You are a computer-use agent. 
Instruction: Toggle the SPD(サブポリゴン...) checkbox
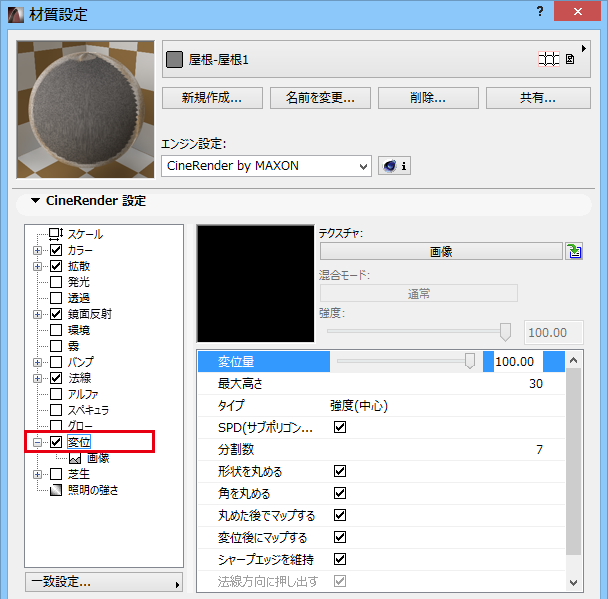pyautogui.click(x=340, y=427)
